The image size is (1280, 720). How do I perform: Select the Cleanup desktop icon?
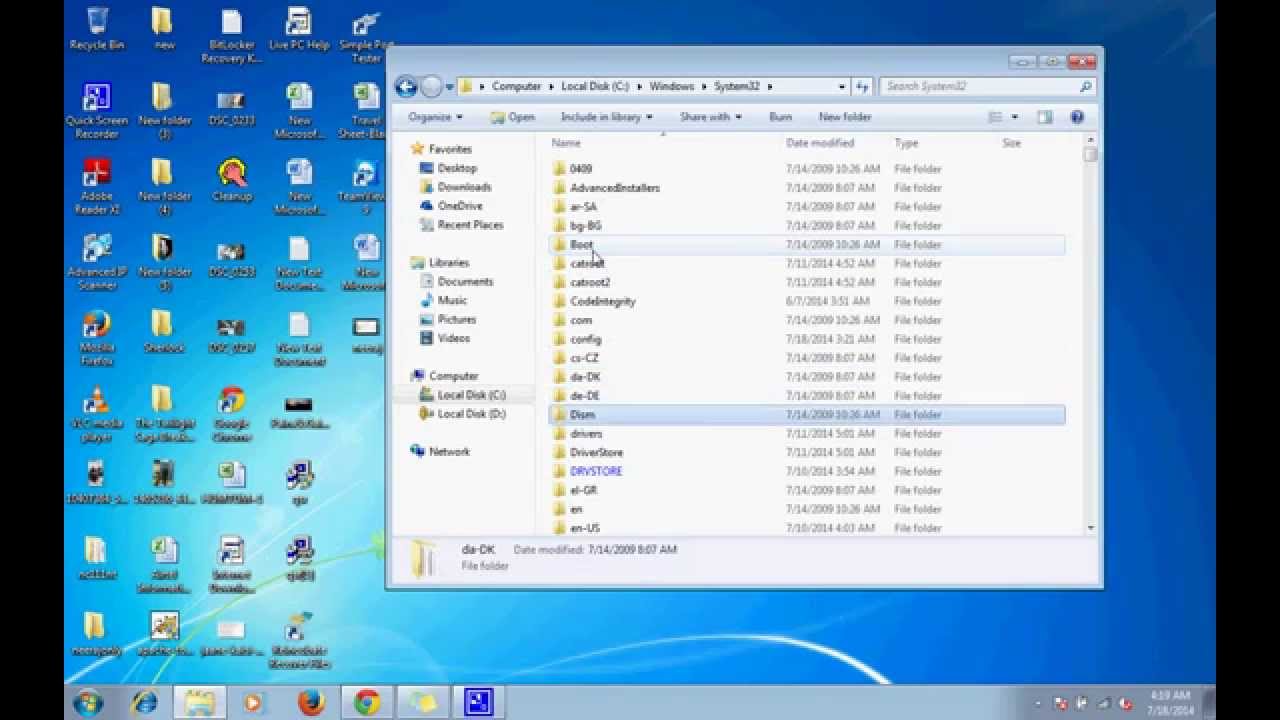pyautogui.click(x=232, y=180)
